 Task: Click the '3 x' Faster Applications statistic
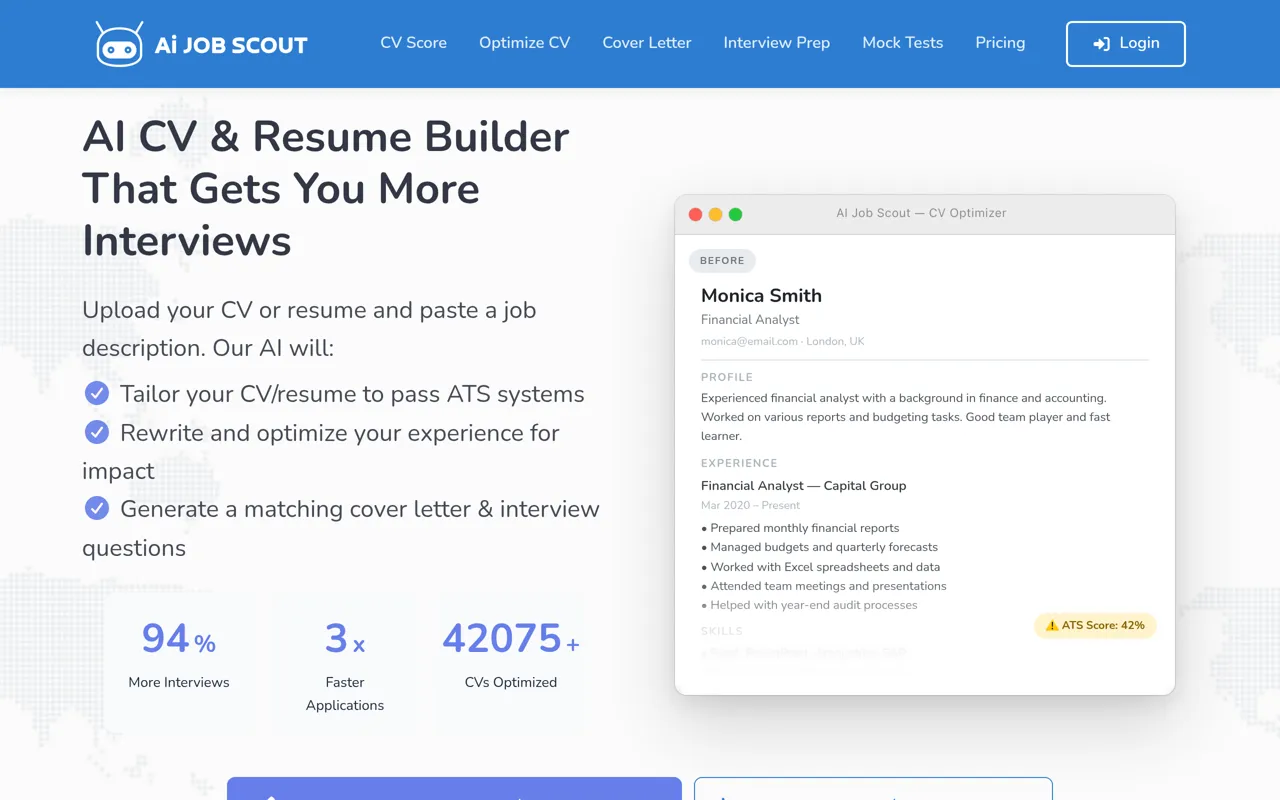click(x=345, y=639)
